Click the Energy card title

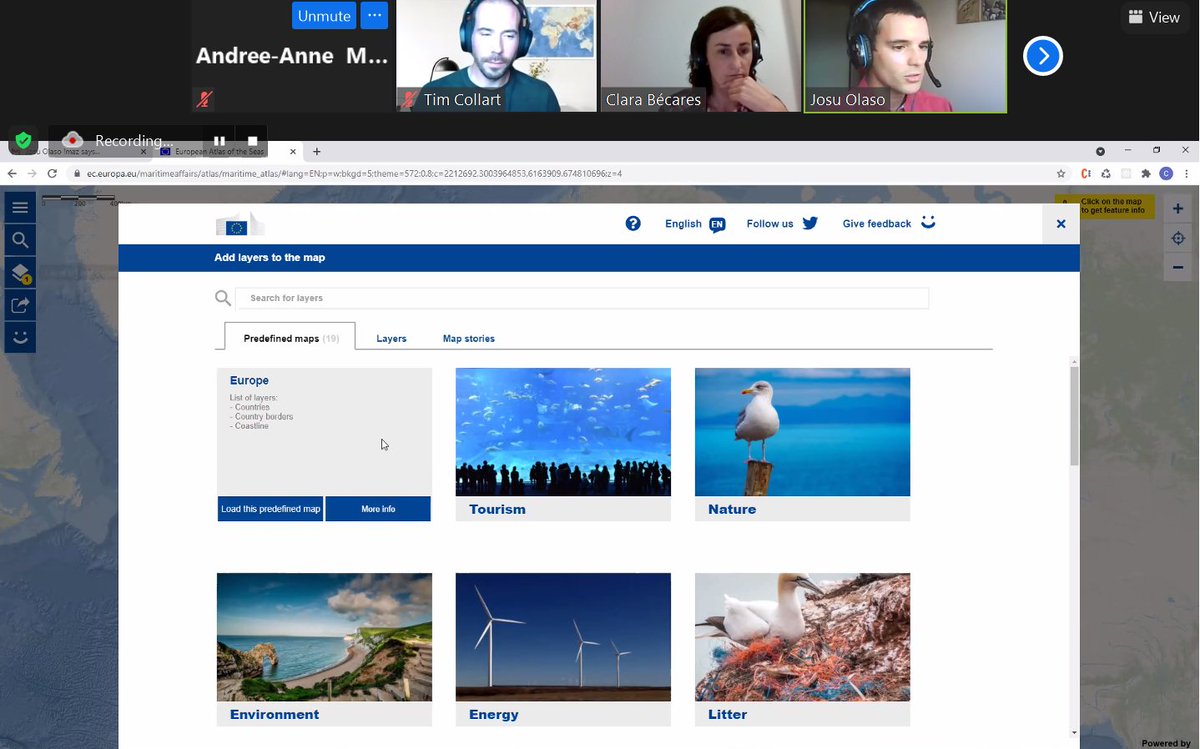(494, 714)
